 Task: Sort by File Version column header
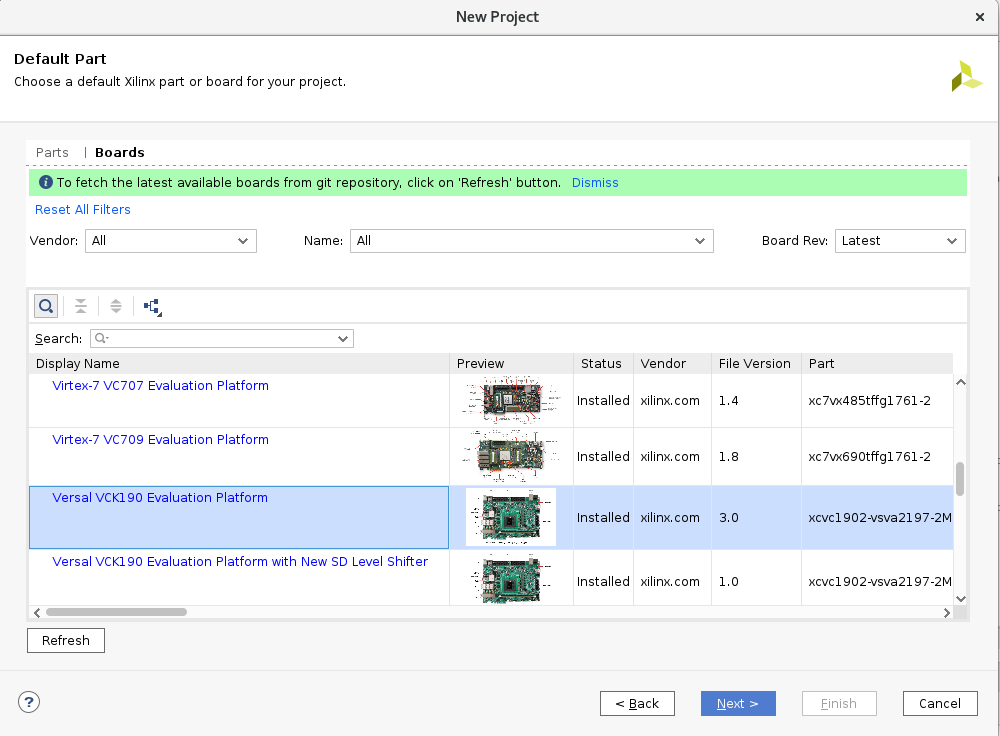pyautogui.click(x=756, y=364)
